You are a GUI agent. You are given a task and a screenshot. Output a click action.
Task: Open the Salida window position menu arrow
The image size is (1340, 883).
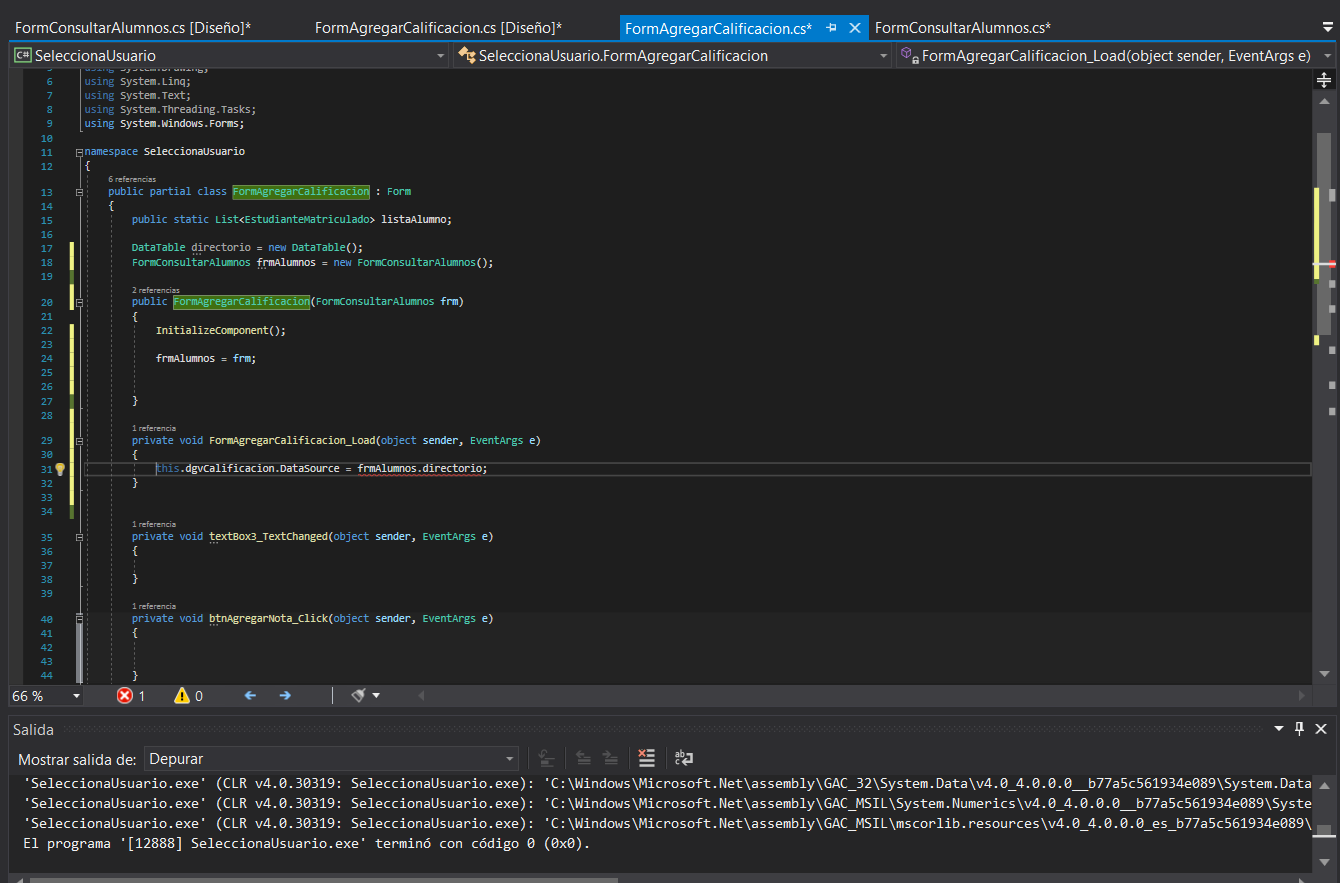(x=1278, y=729)
